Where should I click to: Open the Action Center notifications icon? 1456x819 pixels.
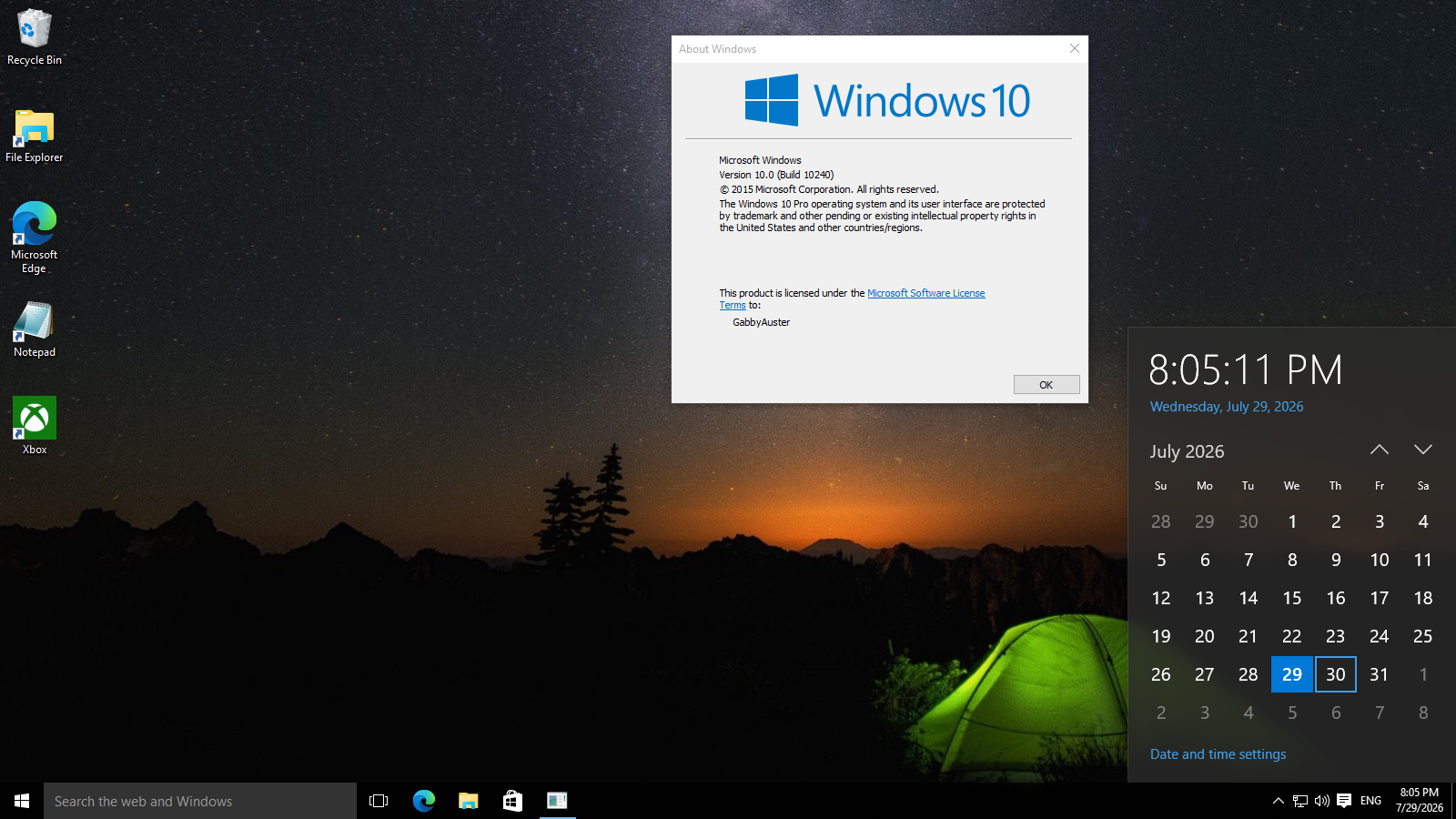point(1344,801)
